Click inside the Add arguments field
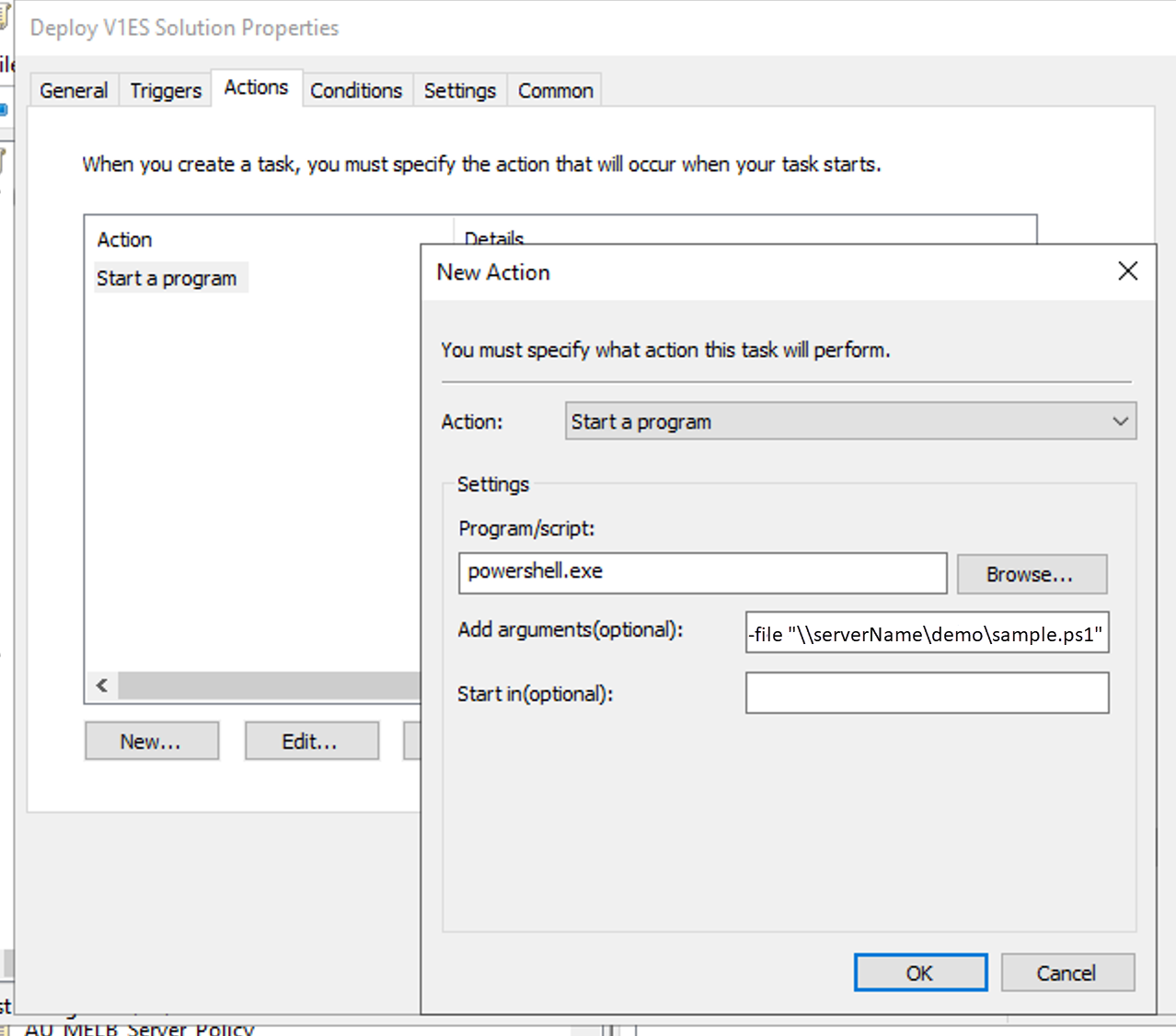 [x=927, y=633]
